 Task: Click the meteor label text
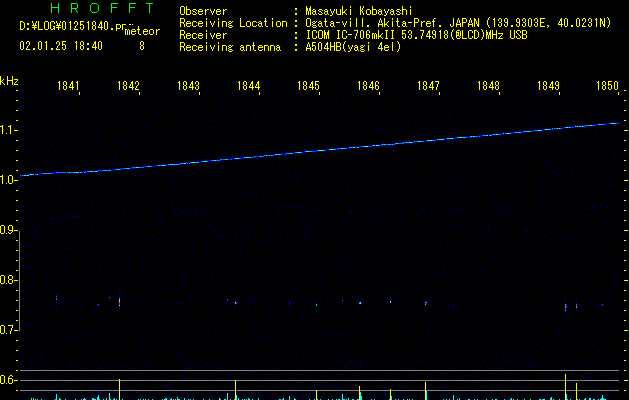[142, 31]
